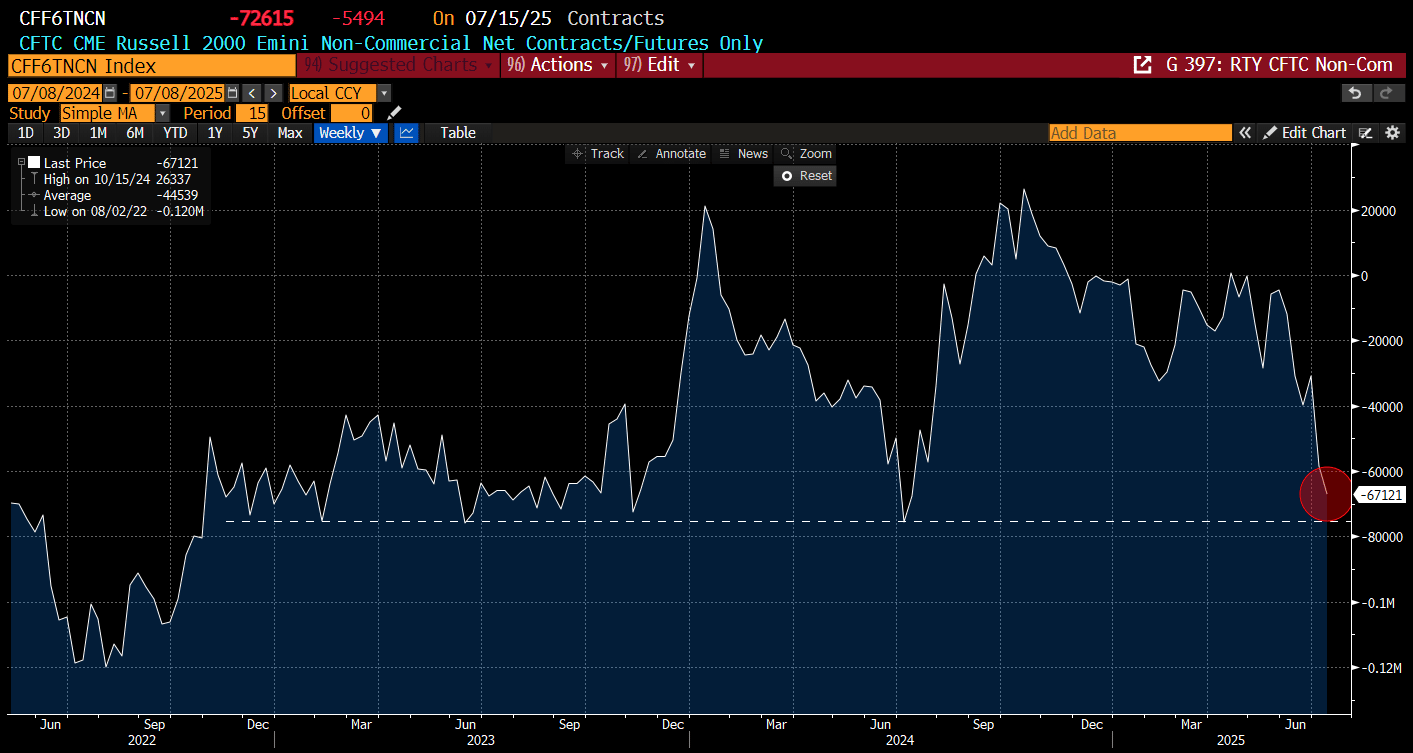
Task: Collapse the legend box expander
Action: (20, 162)
